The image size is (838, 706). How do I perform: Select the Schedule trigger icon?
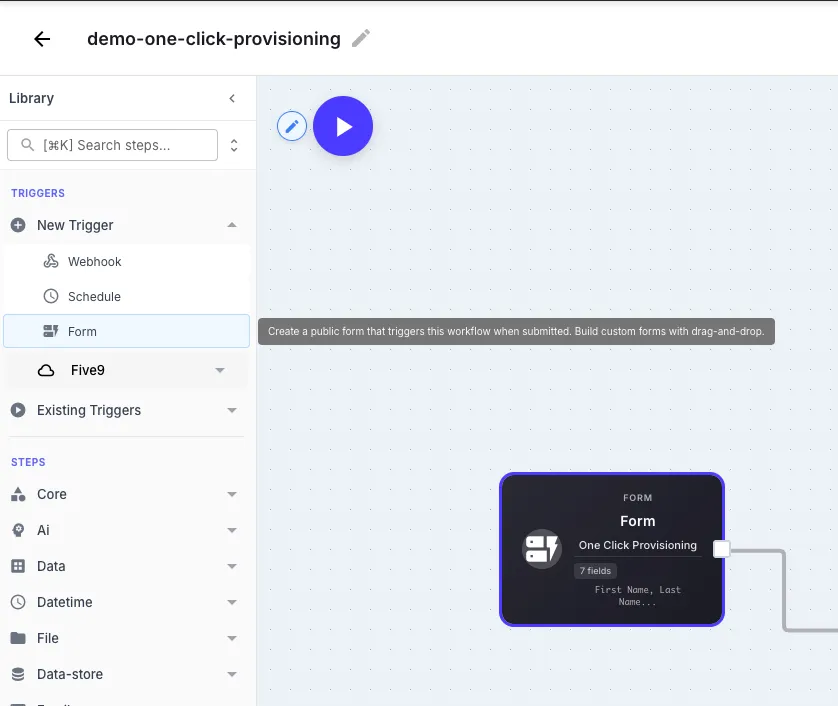(x=52, y=296)
